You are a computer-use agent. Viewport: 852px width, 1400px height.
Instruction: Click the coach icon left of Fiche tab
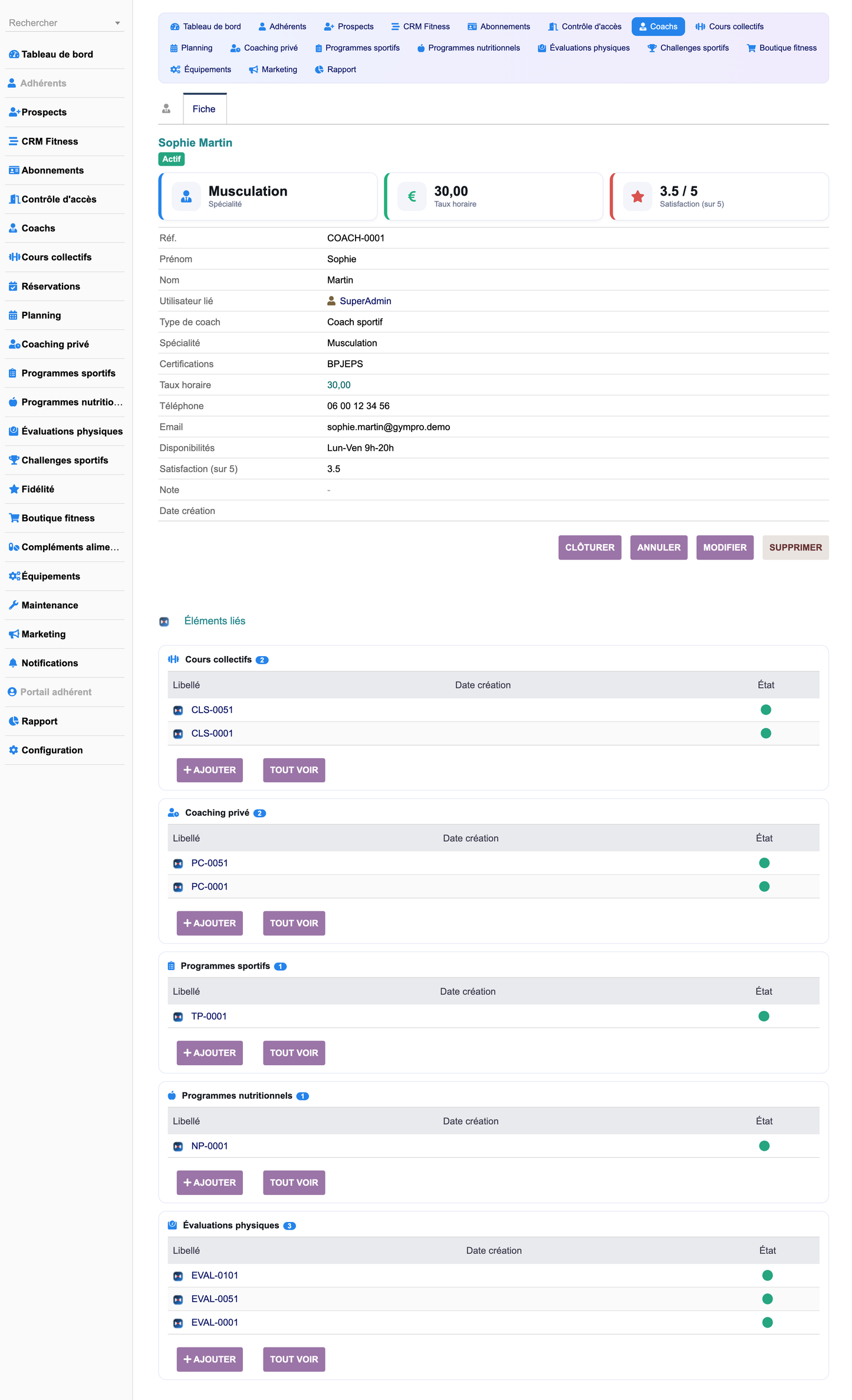click(166, 108)
